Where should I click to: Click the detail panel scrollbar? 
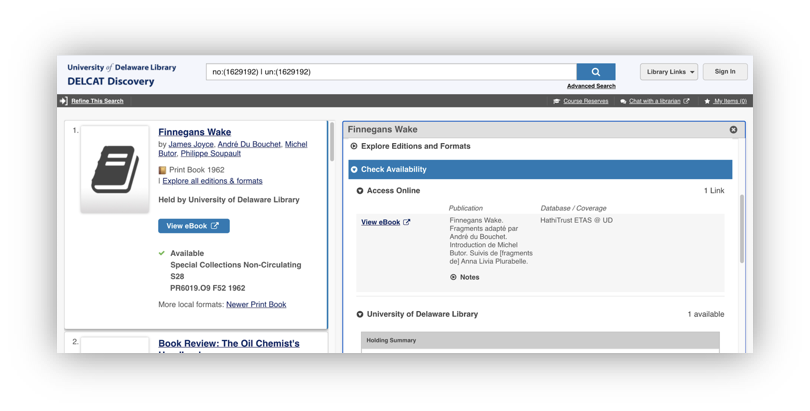[742, 229]
